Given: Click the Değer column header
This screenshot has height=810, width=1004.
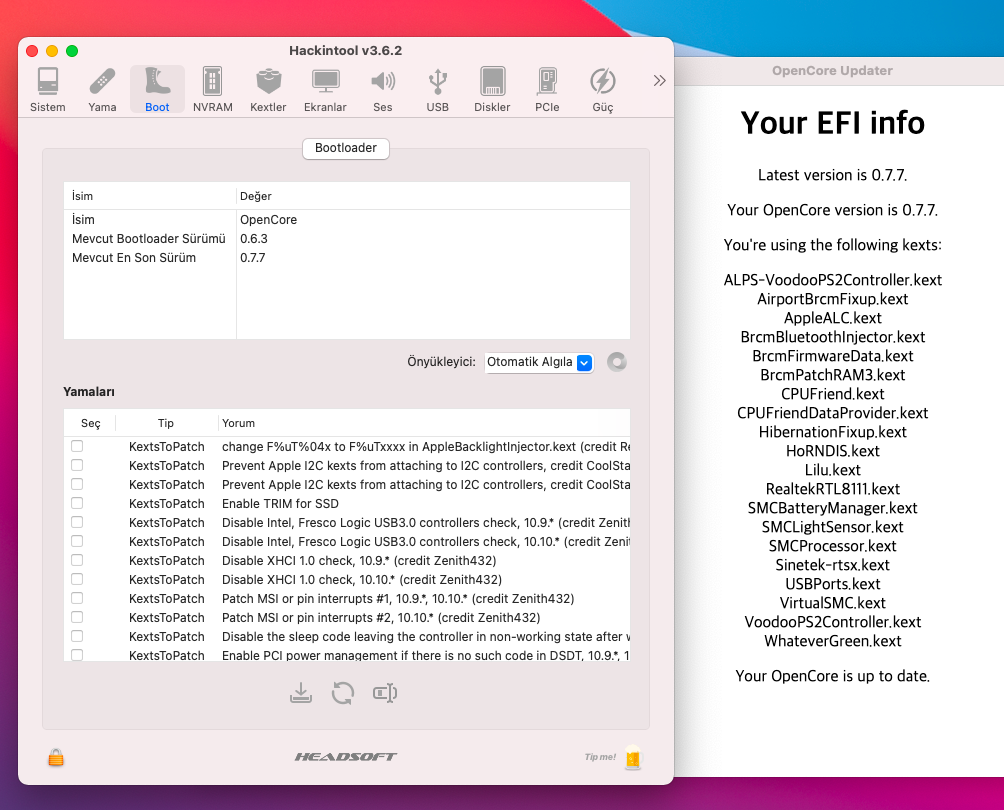Looking at the screenshot, I should pyautogui.click(x=256, y=196).
